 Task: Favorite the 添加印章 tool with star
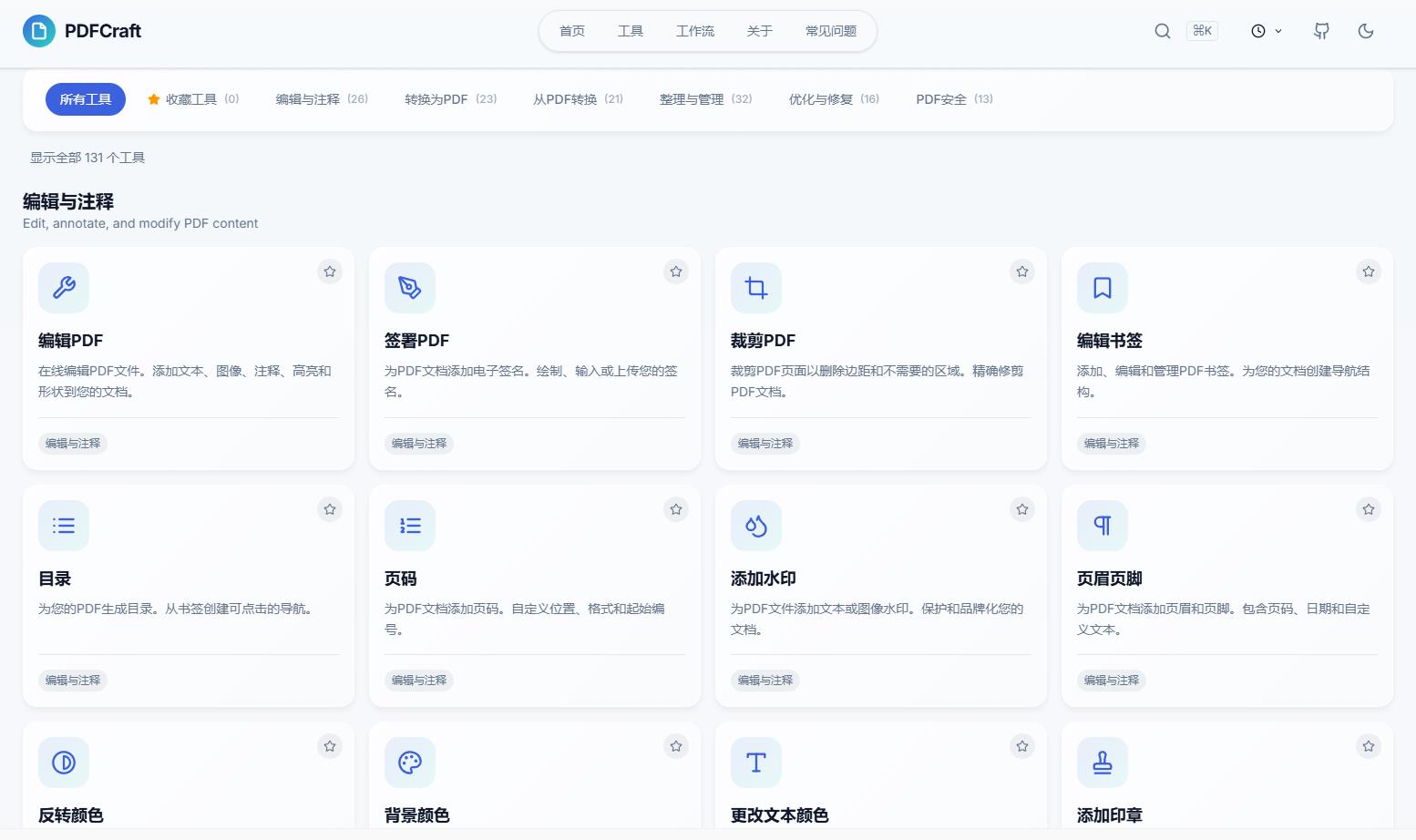coord(1369,746)
